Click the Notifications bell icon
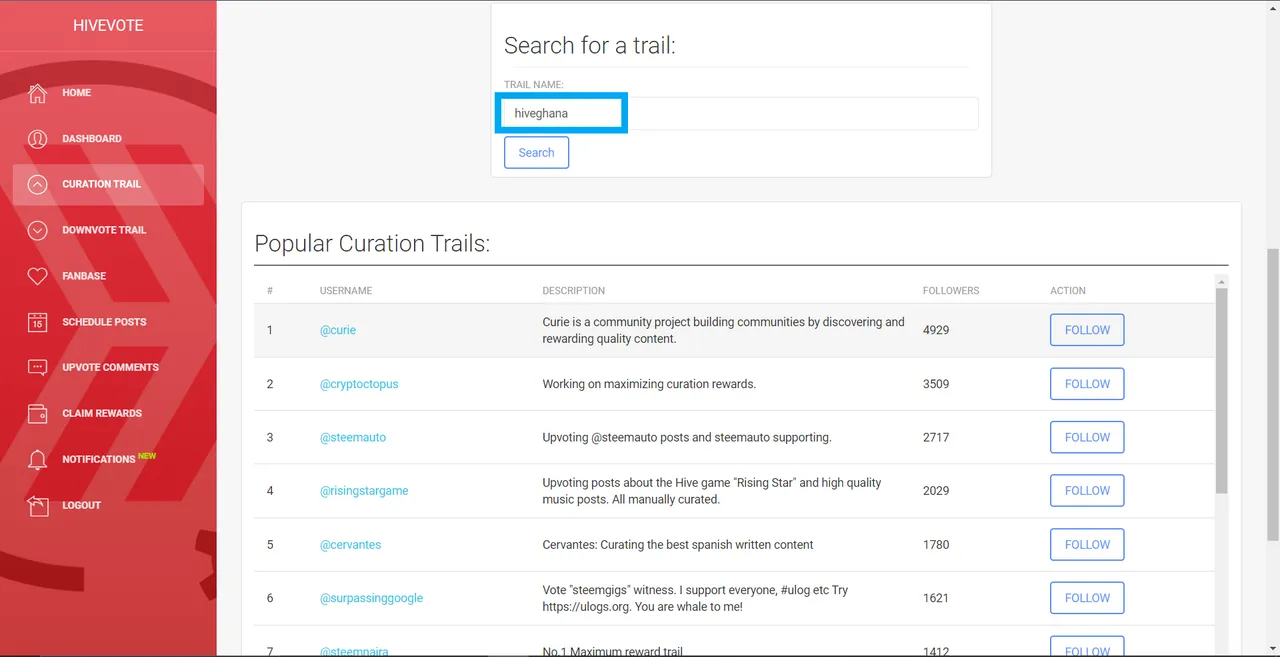 pyautogui.click(x=37, y=459)
